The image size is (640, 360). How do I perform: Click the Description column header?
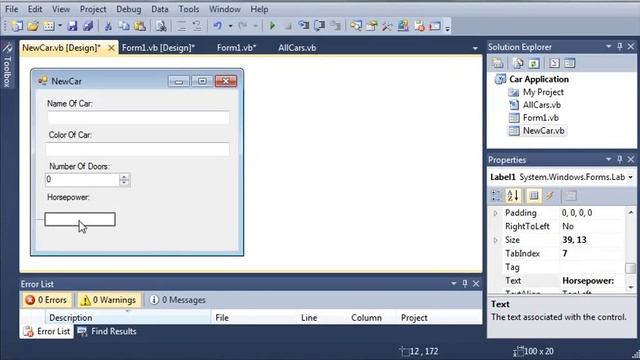(x=128, y=318)
